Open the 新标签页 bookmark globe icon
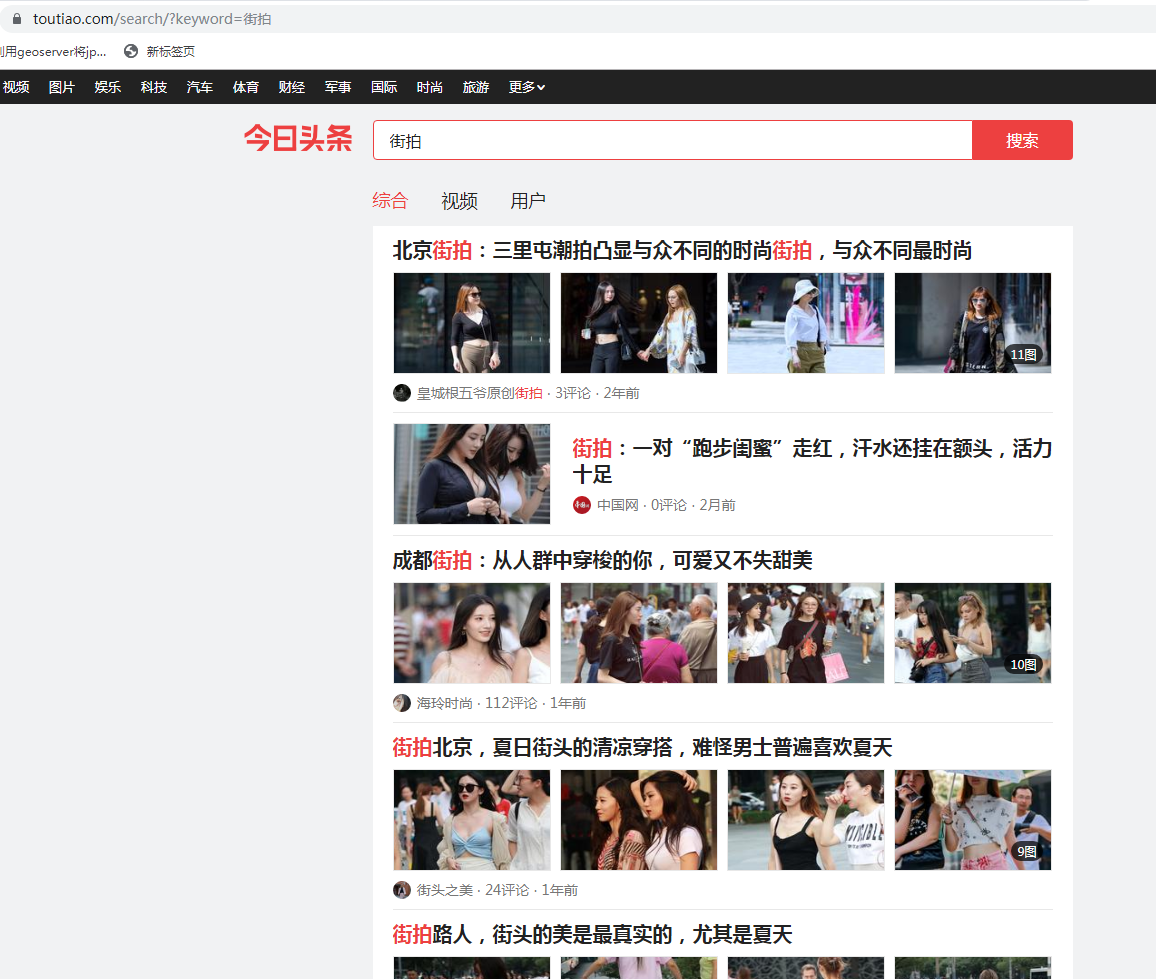This screenshot has height=979, width=1156. pos(130,51)
